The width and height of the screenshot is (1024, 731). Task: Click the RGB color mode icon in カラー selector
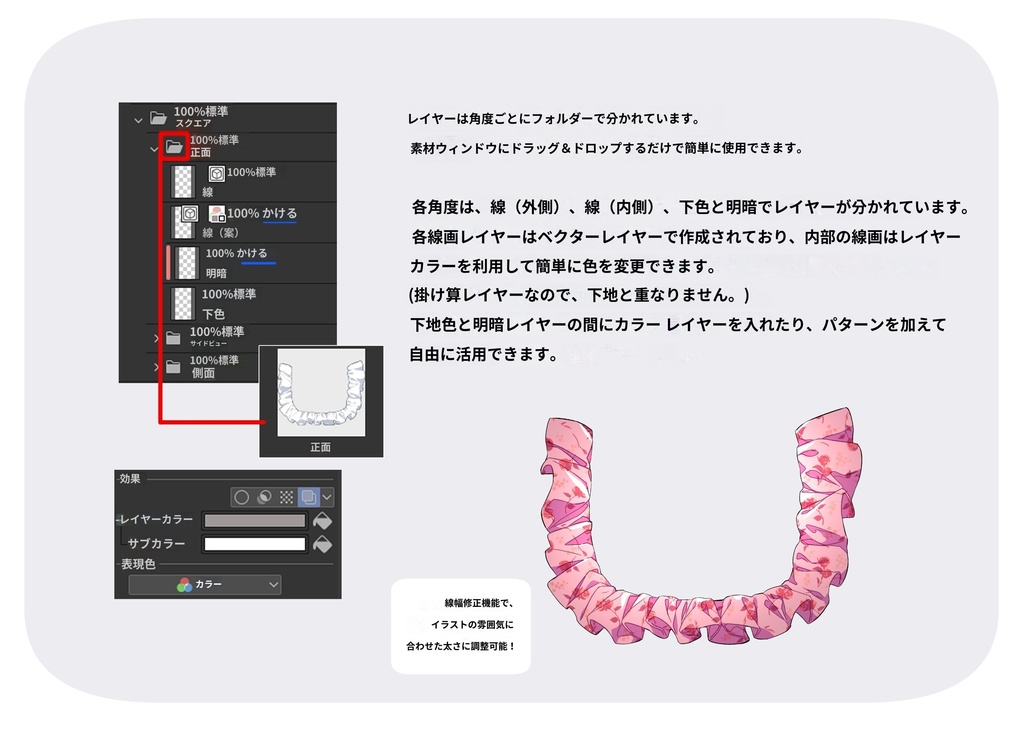click(x=185, y=583)
